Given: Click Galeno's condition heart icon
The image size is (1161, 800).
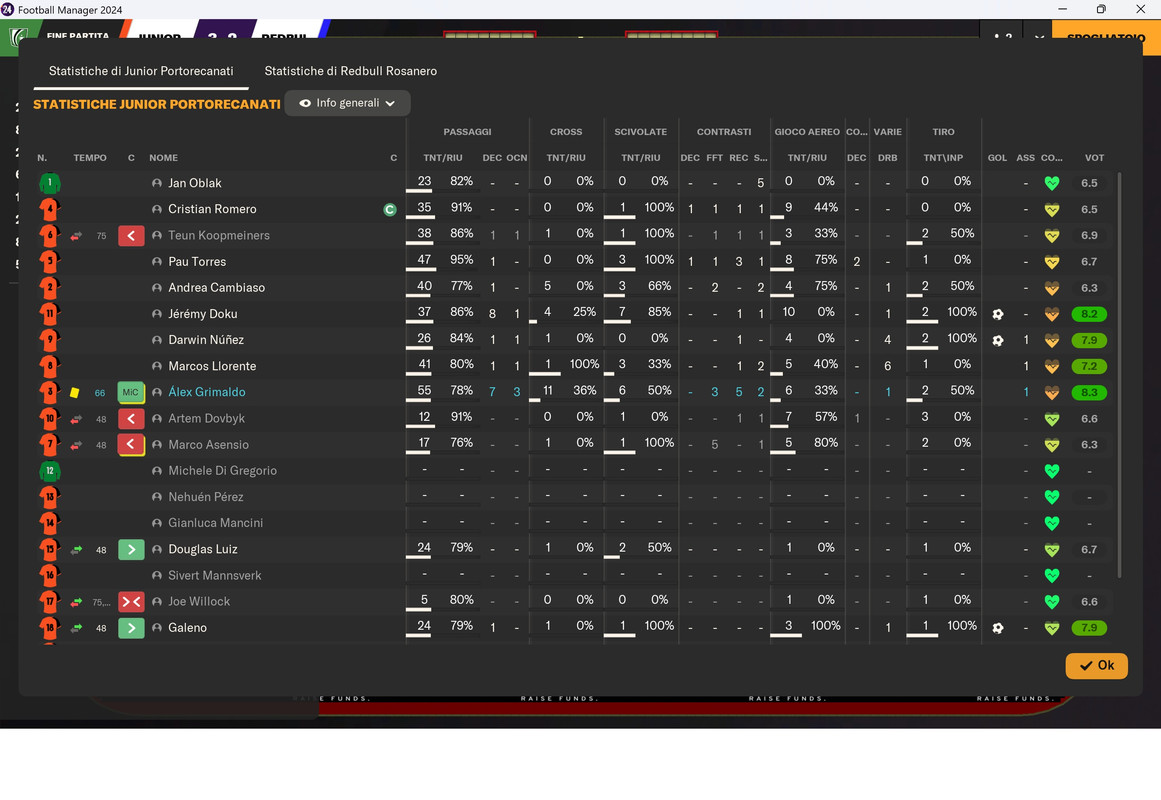Looking at the screenshot, I should [1051, 628].
